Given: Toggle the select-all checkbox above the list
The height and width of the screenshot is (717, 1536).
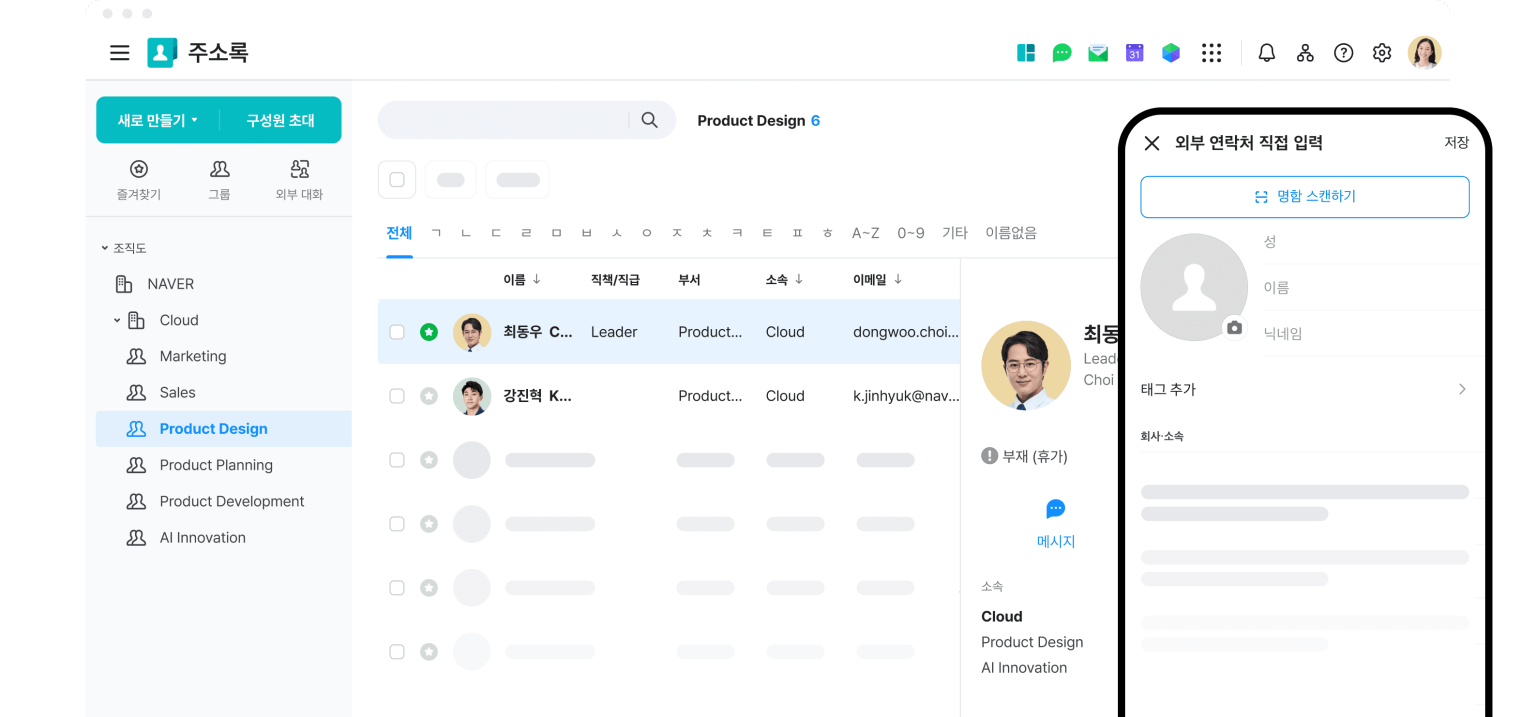Looking at the screenshot, I should pyautogui.click(x=397, y=180).
